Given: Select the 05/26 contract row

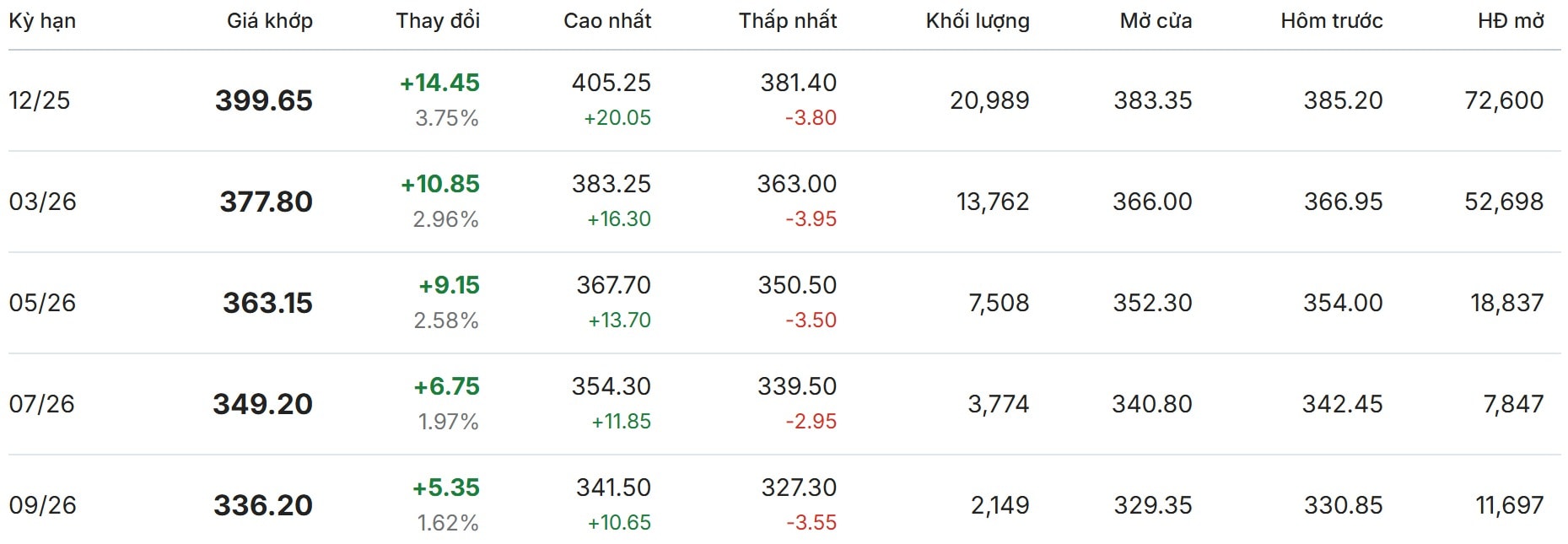Looking at the screenshot, I should [42, 303].
